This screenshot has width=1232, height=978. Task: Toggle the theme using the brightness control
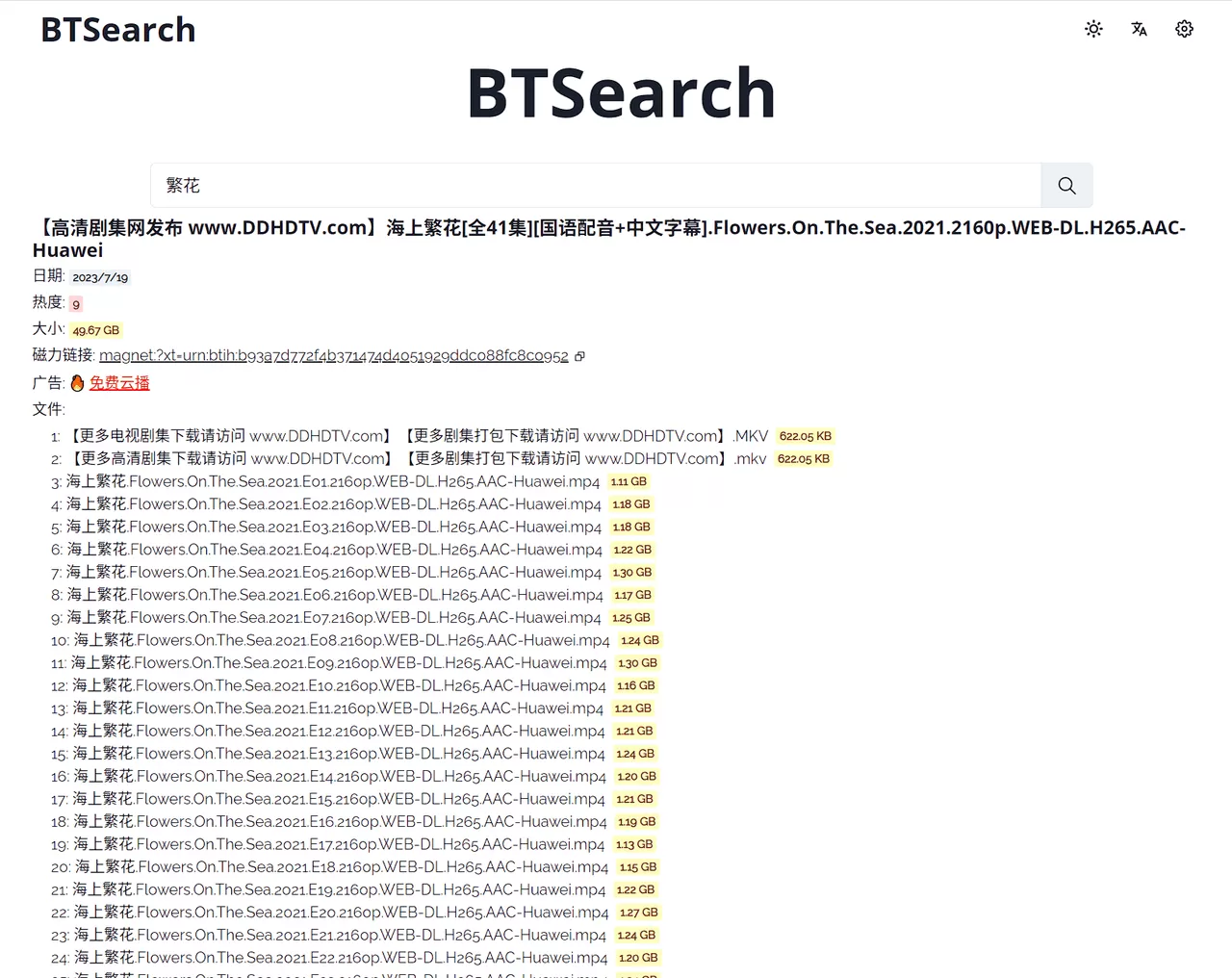tap(1093, 29)
